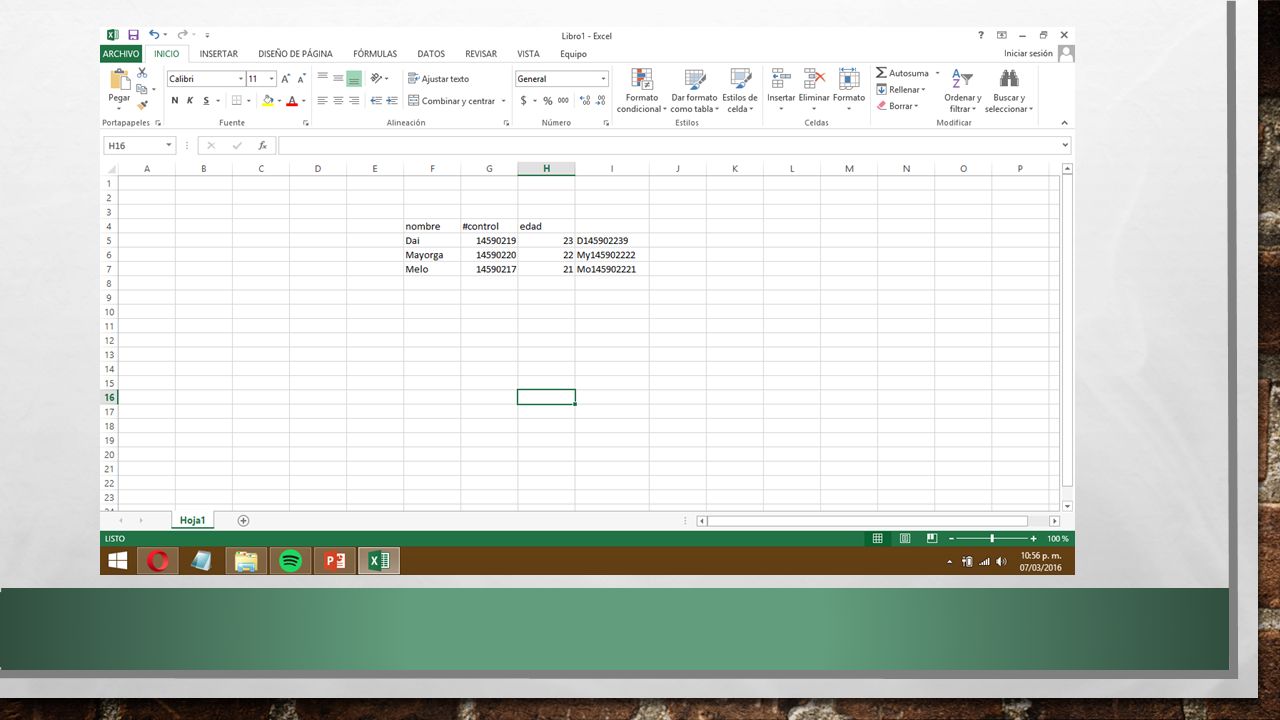Expand the Combinar y centrar dropdown arrow
1280x720 pixels.
pos(503,101)
